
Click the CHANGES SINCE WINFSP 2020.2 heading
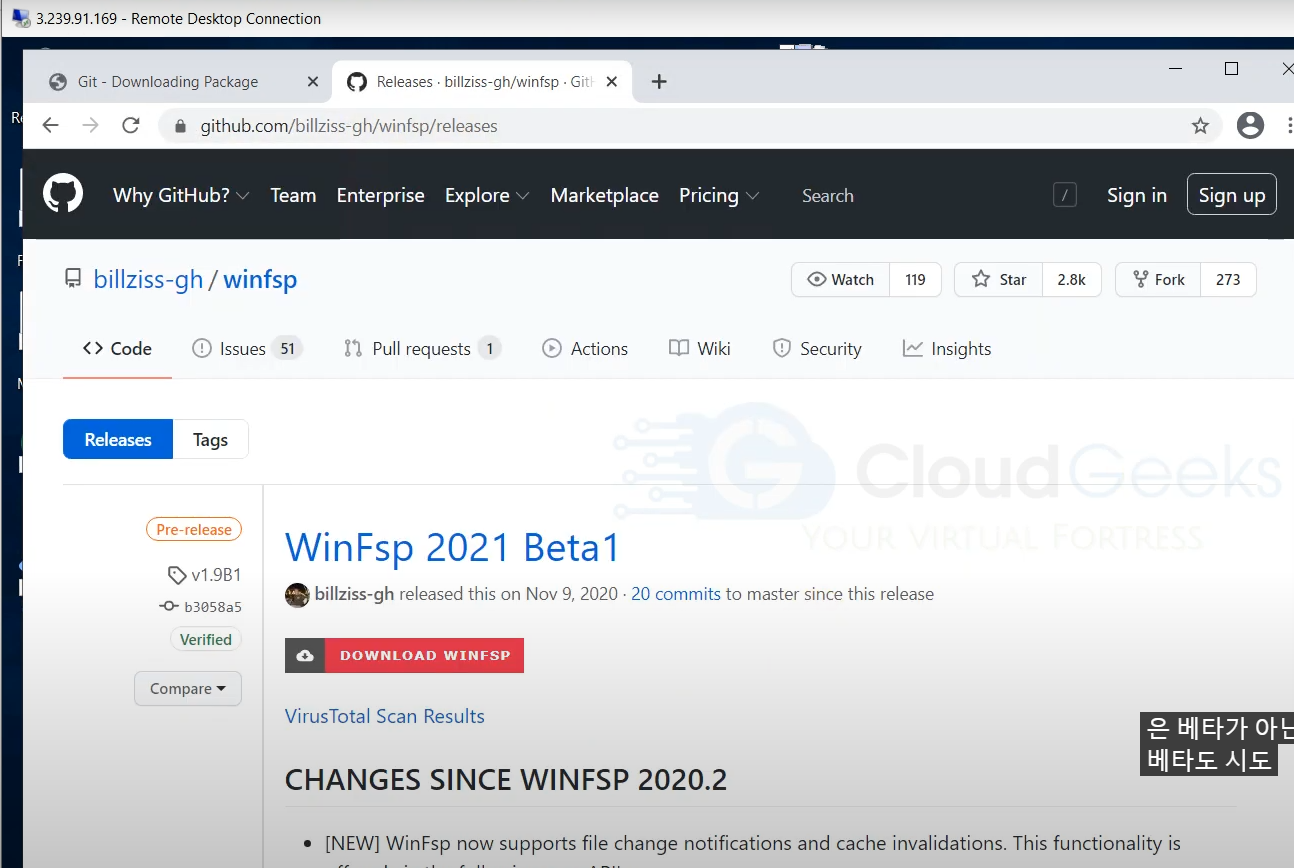coord(506,780)
